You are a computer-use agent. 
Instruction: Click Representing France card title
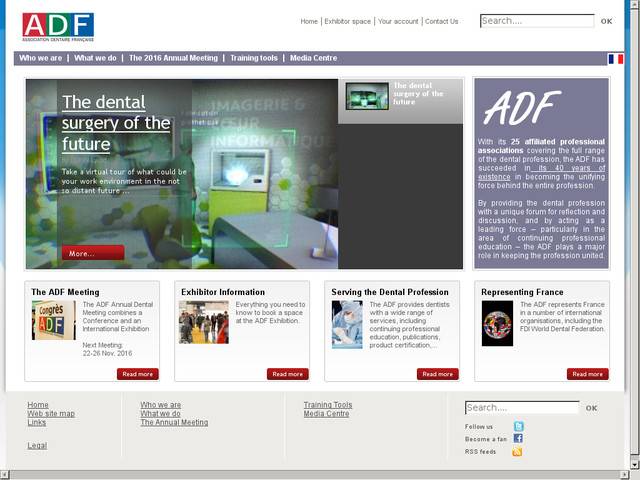point(522,292)
